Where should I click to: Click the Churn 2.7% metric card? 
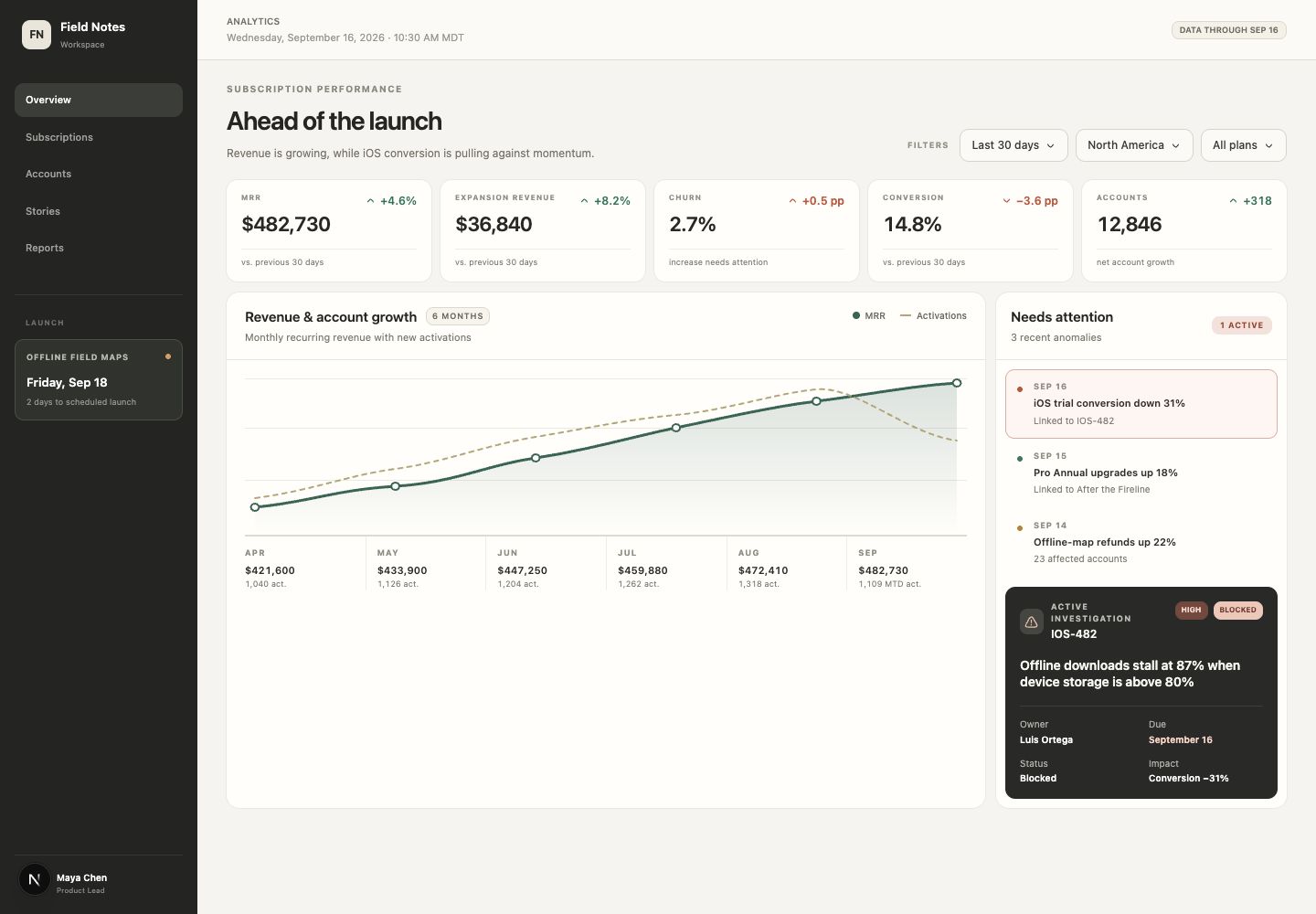pos(757,231)
